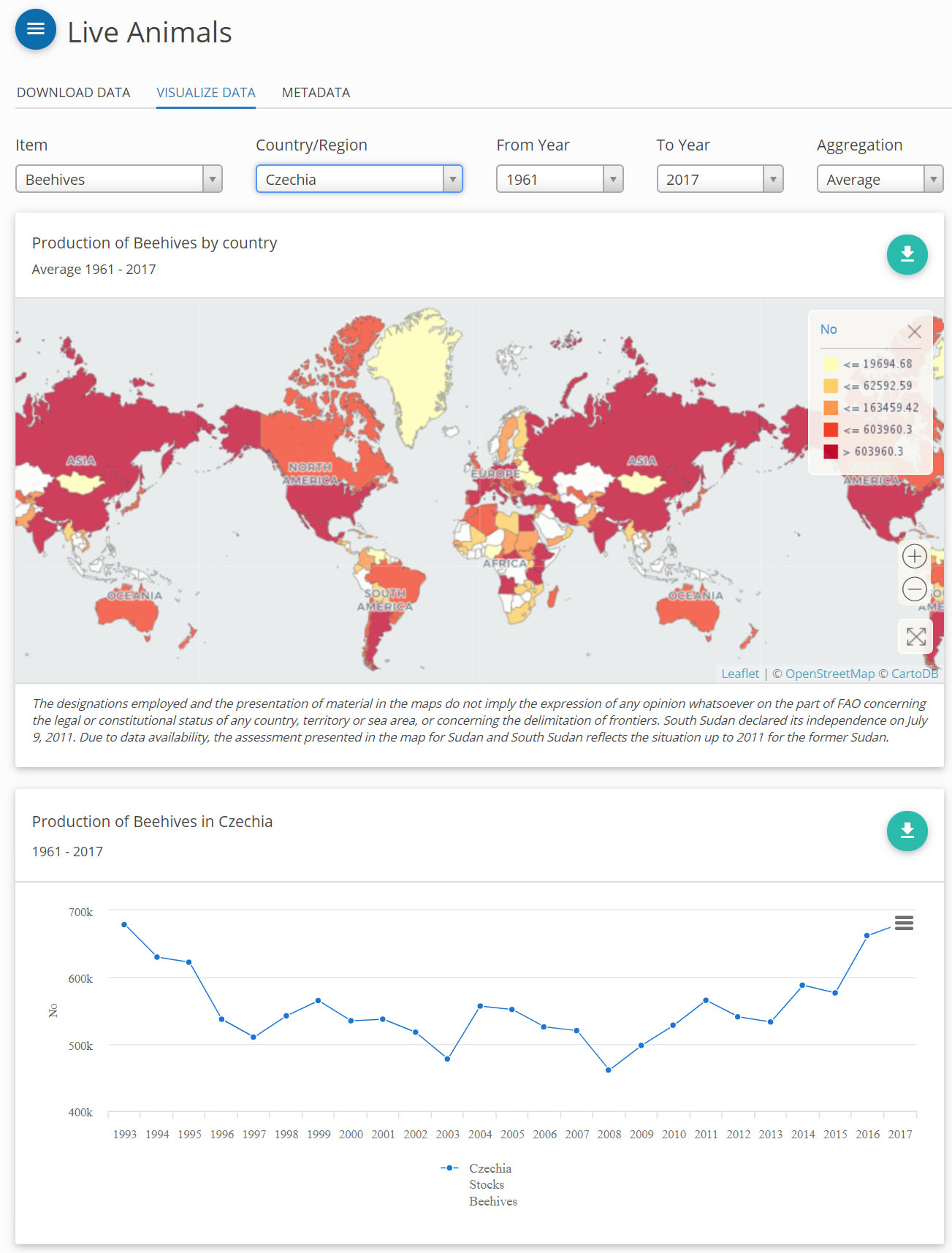Expand the Country/Region dropdown
This screenshot has width=952, height=1253.
pos(359,179)
